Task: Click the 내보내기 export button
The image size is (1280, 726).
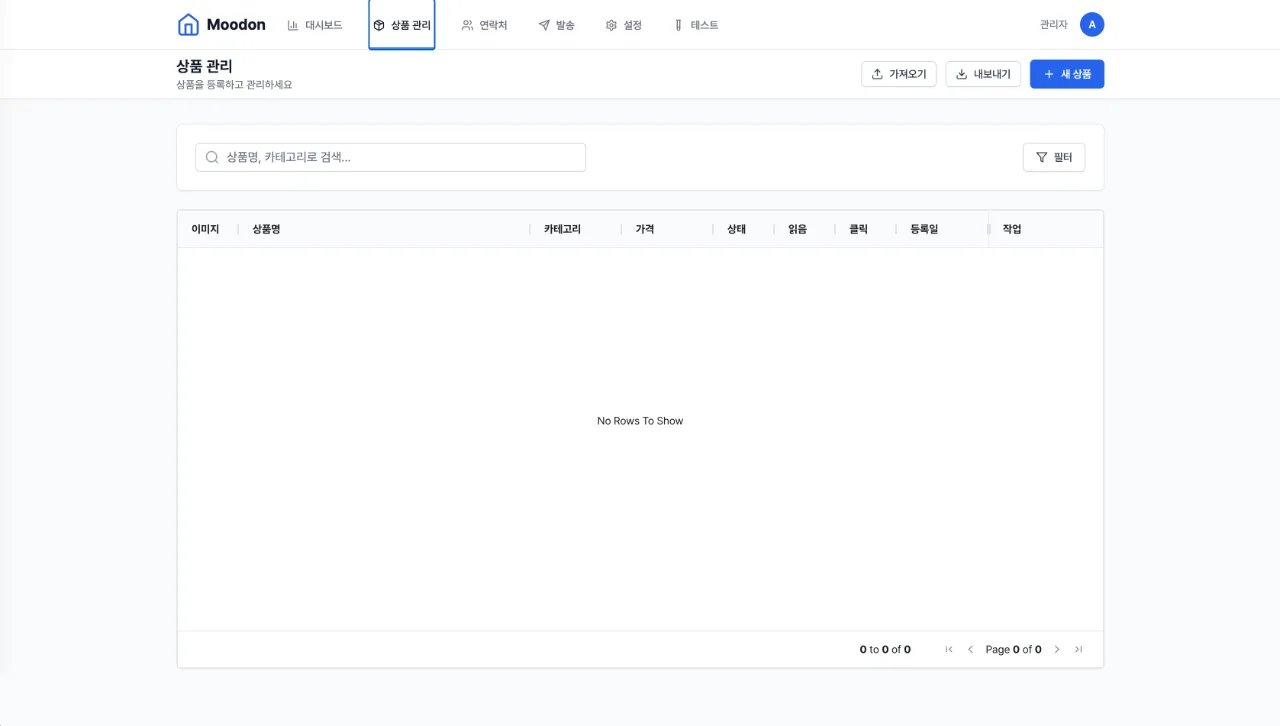Action: click(x=983, y=74)
